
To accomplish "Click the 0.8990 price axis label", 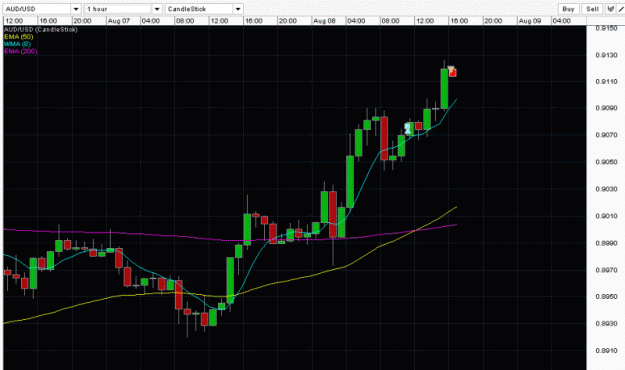I will pos(606,243).
